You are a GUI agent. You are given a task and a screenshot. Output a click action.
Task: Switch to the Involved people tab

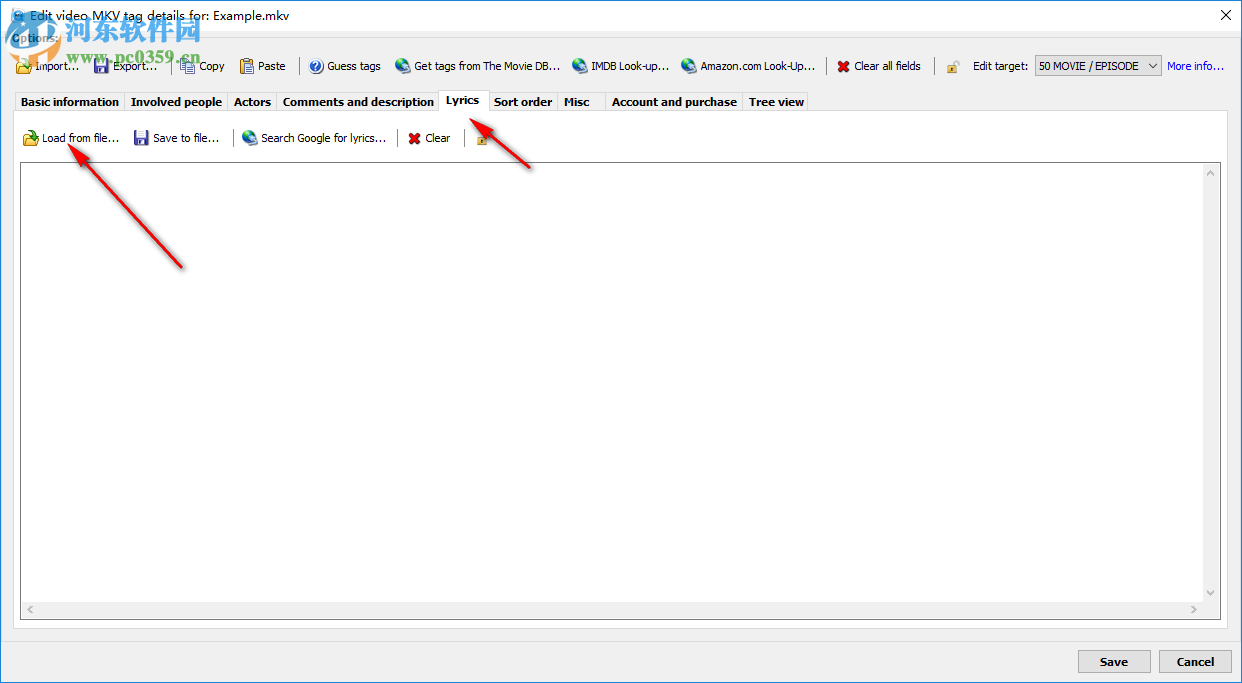click(176, 101)
